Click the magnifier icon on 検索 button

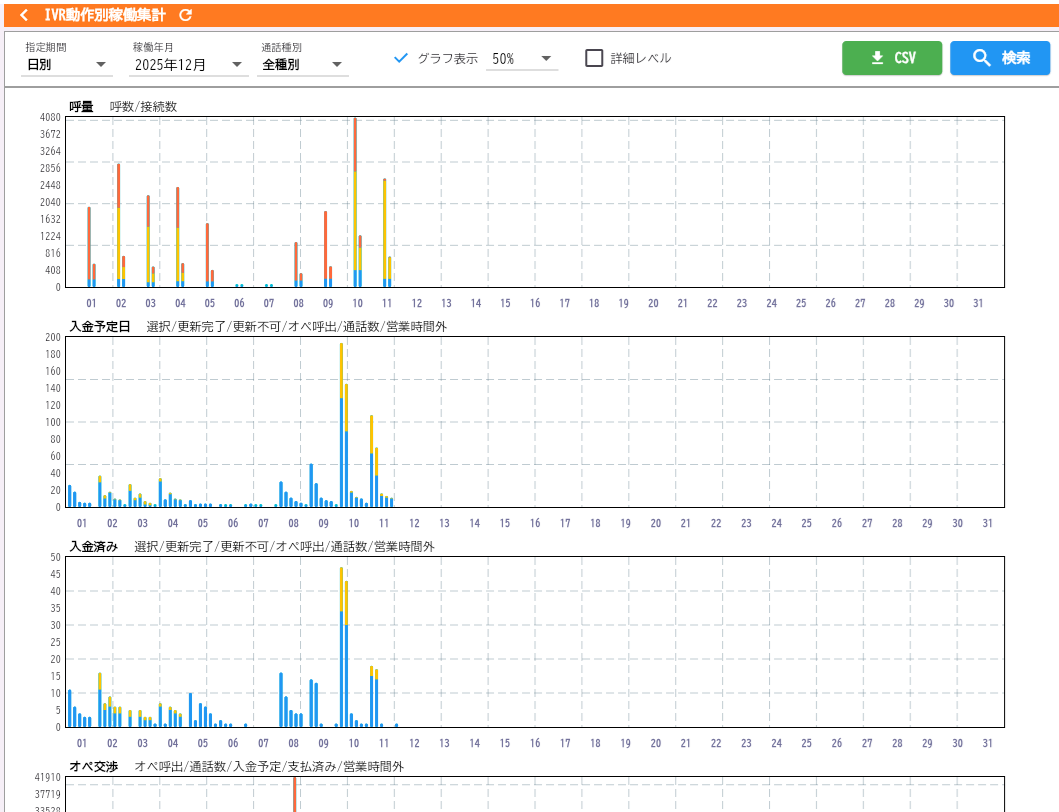point(981,58)
